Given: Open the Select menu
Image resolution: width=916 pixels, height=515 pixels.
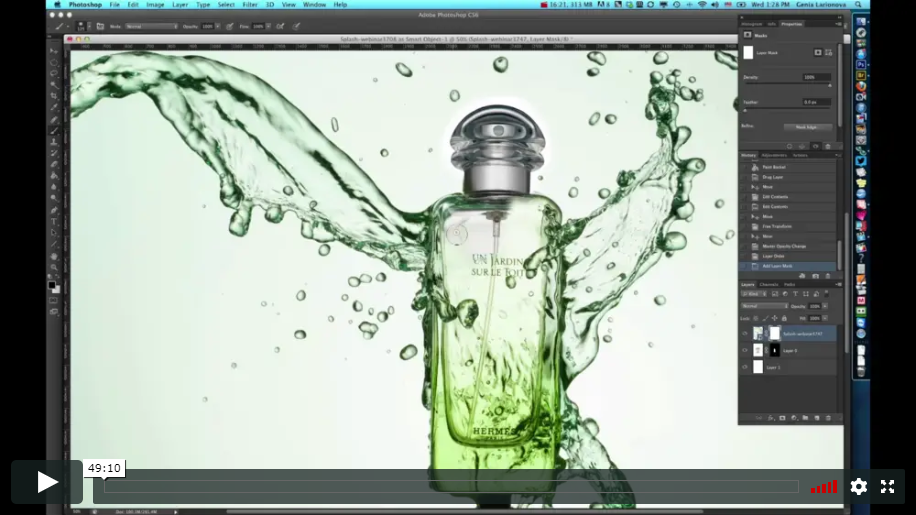Looking at the screenshot, I should (226, 5).
